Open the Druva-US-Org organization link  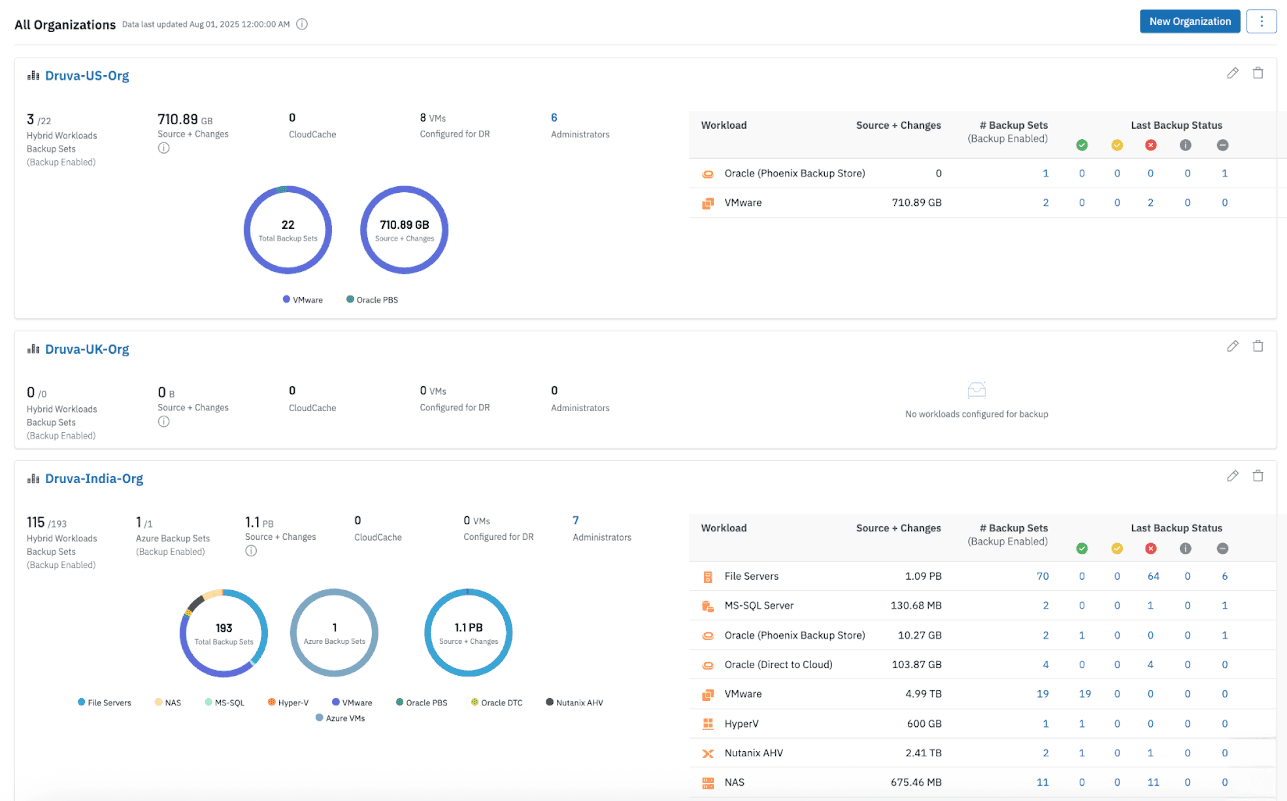click(x=87, y=75)
